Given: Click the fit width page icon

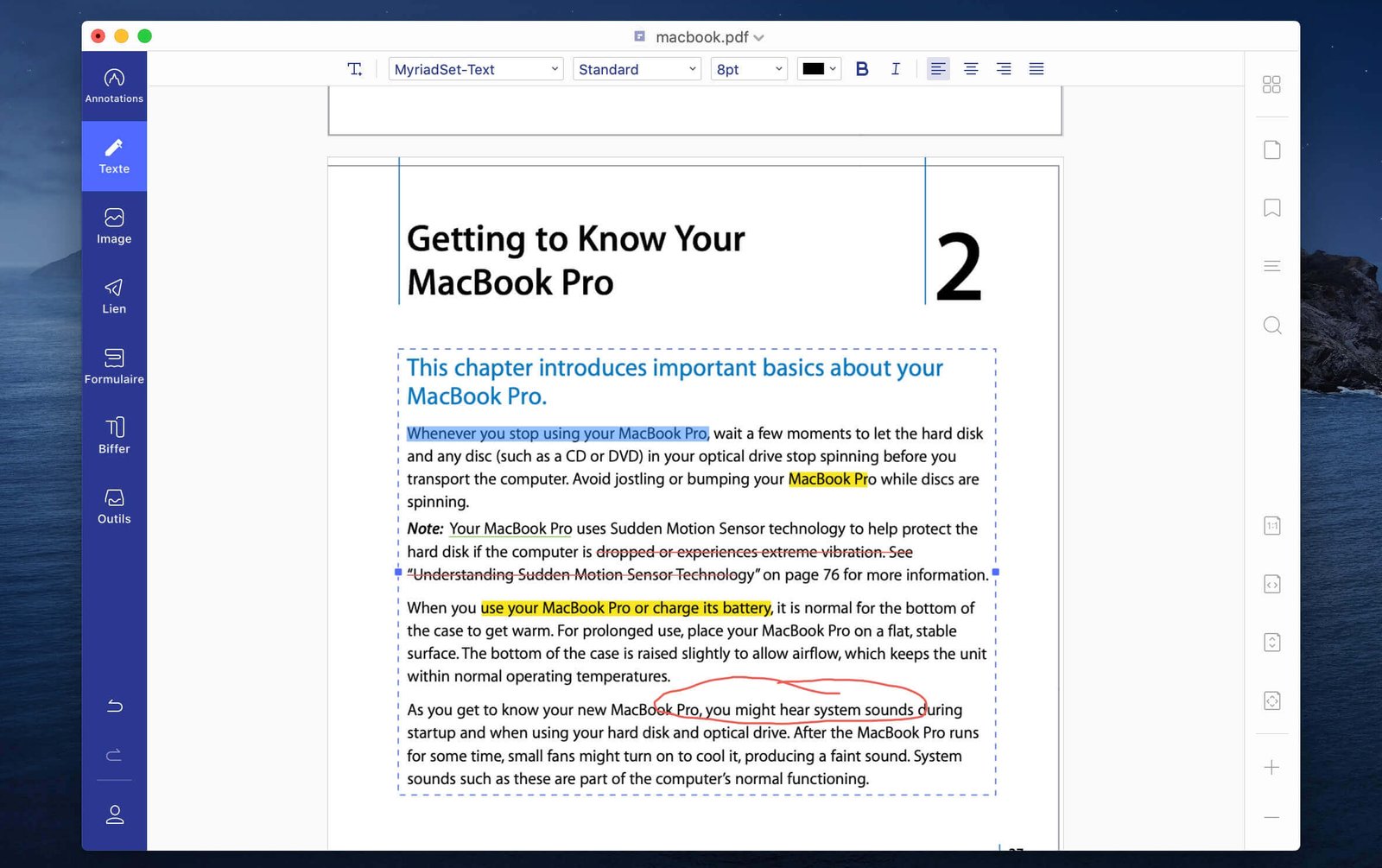Looking at the screenshot, I should coord(1271,585).
